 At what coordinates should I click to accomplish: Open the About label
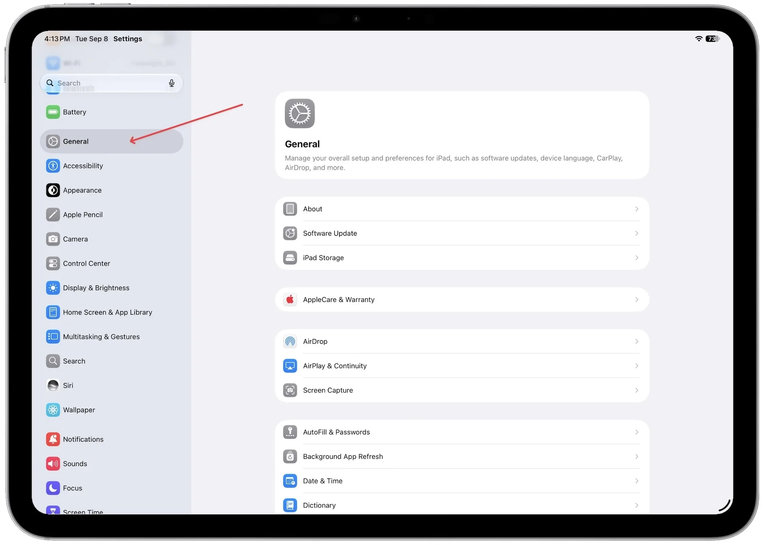pyautogui.click(x=313, y=209)
